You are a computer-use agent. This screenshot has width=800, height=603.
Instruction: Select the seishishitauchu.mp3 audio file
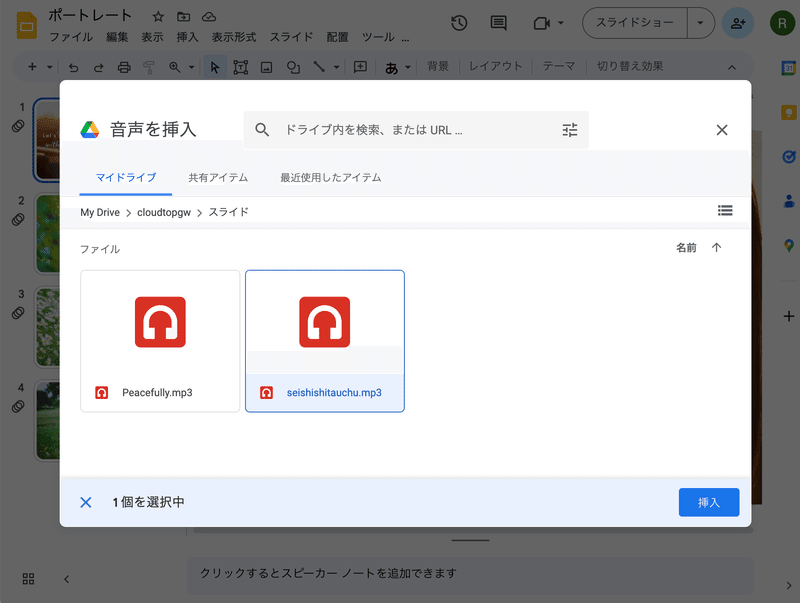[x=324, y=341]
